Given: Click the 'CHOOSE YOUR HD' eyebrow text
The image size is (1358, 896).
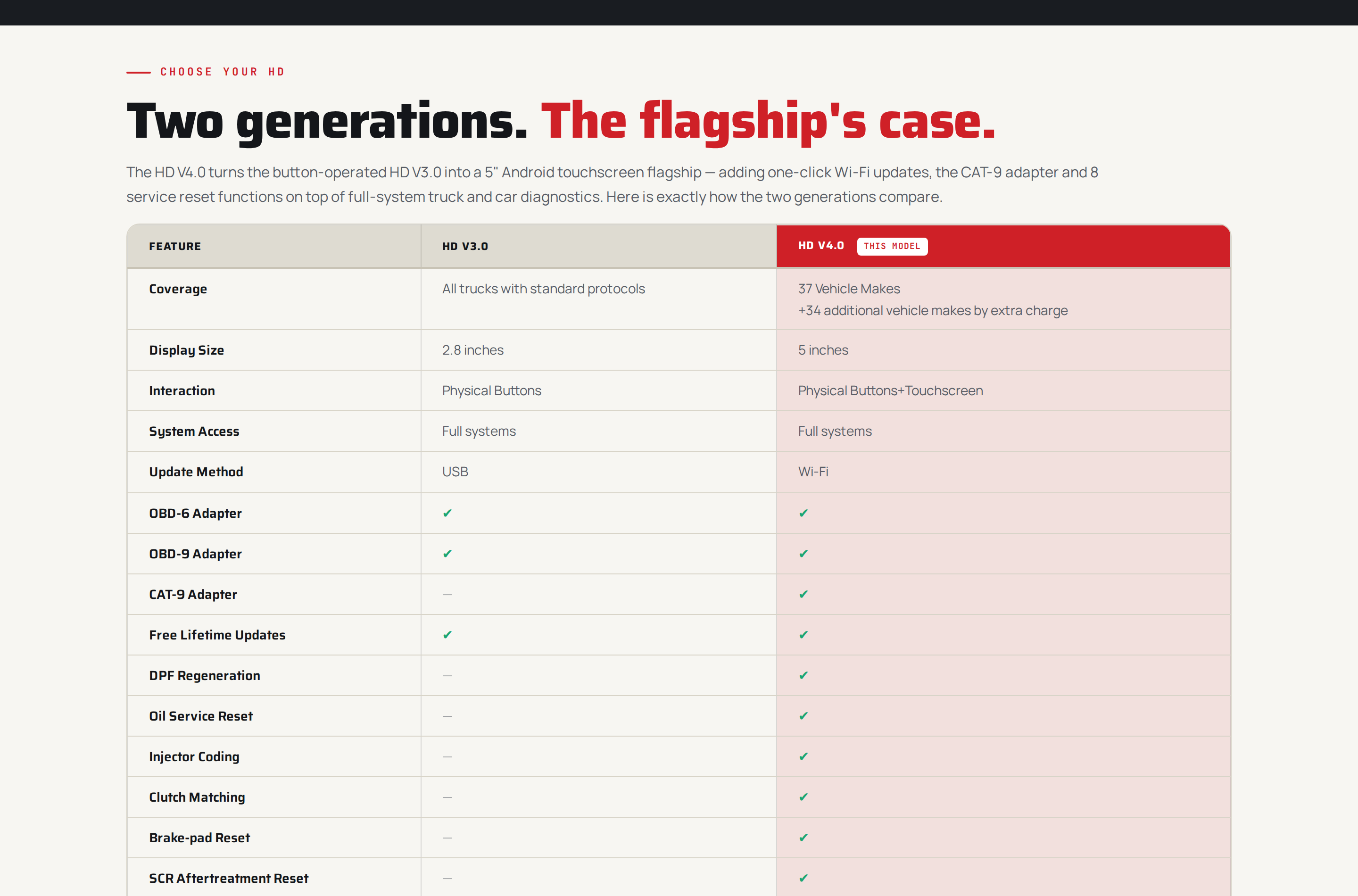Looking at the screenshot, I should coord(222,72).
